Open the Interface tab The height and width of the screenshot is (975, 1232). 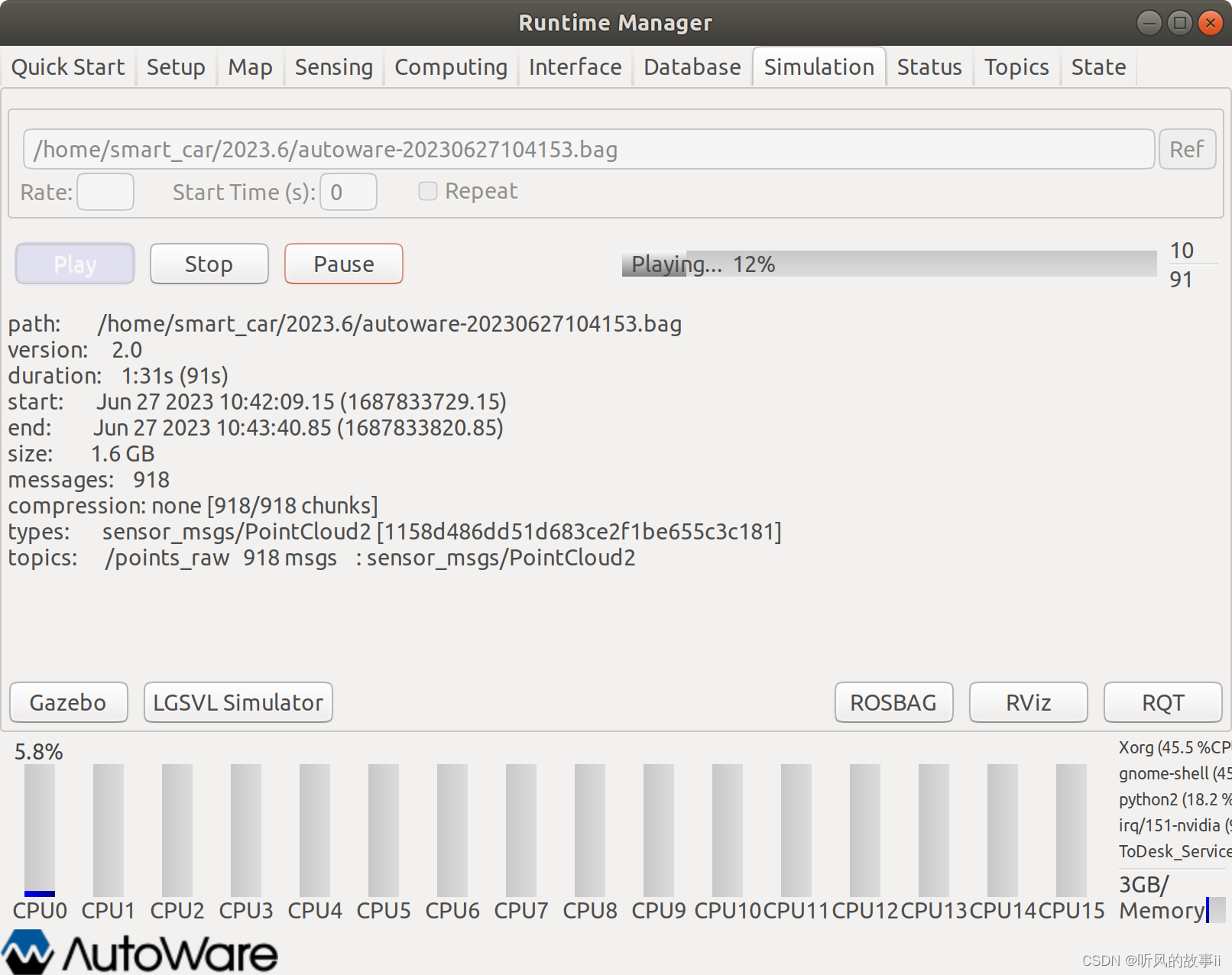[x=575, y=66]
